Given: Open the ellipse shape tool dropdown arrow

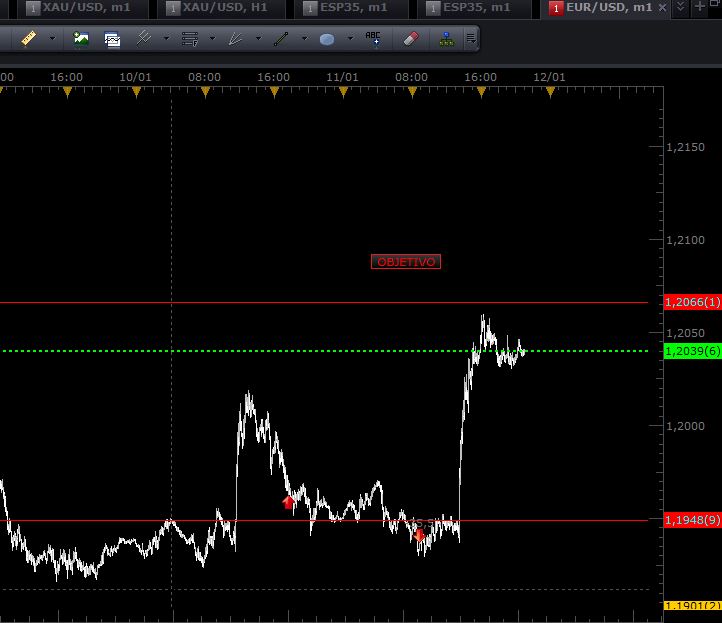Looking at the screenshot, I should tap(350, 40).
